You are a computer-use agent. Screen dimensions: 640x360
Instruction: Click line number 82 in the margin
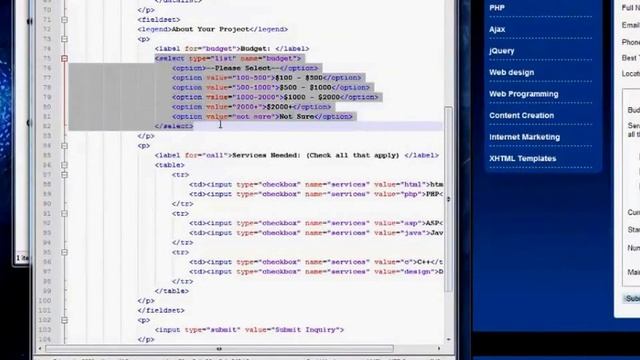click(47, 126)
